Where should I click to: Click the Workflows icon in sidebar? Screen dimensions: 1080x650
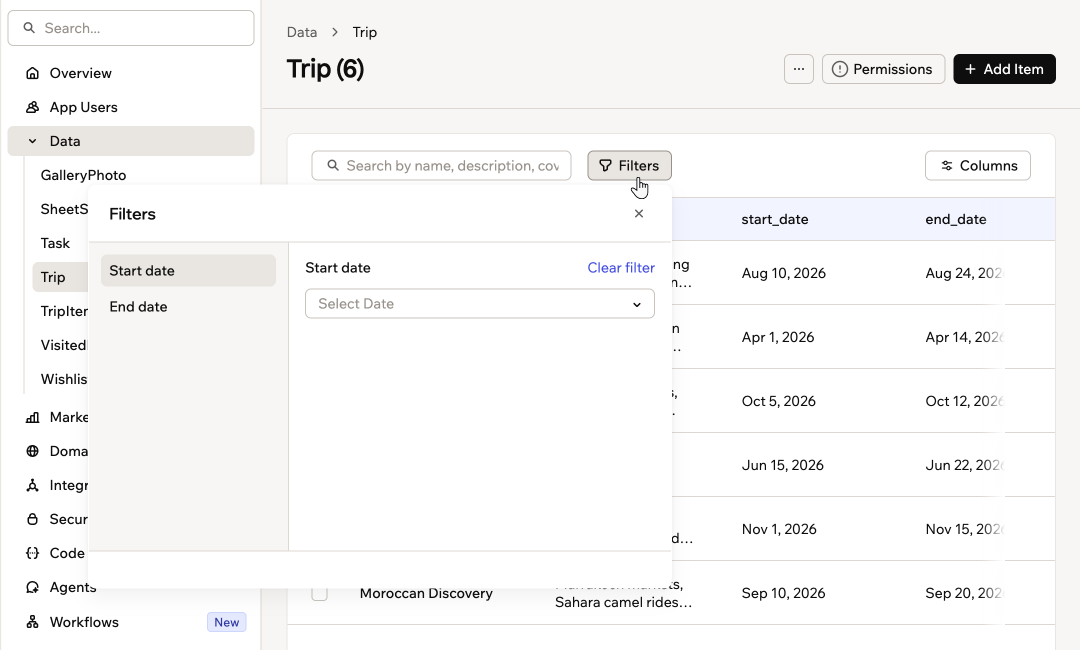[32, 622]
